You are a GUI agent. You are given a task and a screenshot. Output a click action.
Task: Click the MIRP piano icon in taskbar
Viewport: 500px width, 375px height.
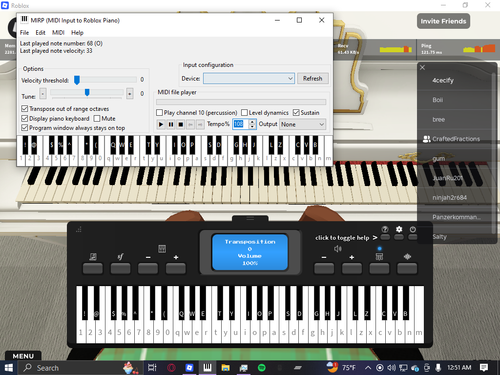point(207,368)
